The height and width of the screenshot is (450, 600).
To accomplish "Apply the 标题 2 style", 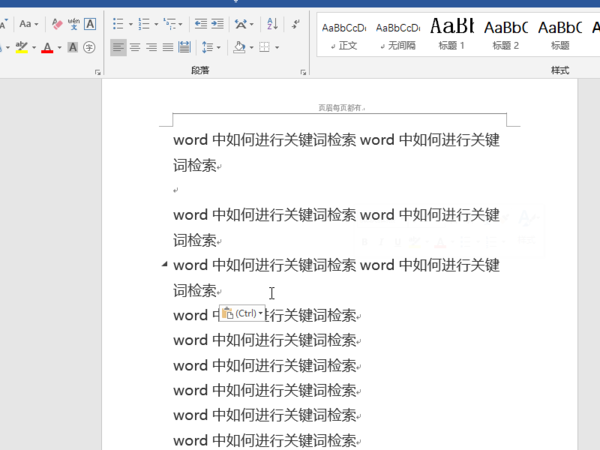I will click(x=506, y=36).
